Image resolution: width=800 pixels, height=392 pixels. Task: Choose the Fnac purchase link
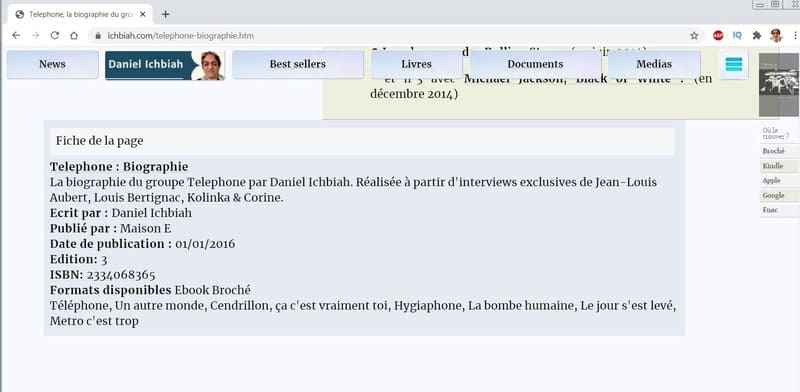[x=780, y=210]
